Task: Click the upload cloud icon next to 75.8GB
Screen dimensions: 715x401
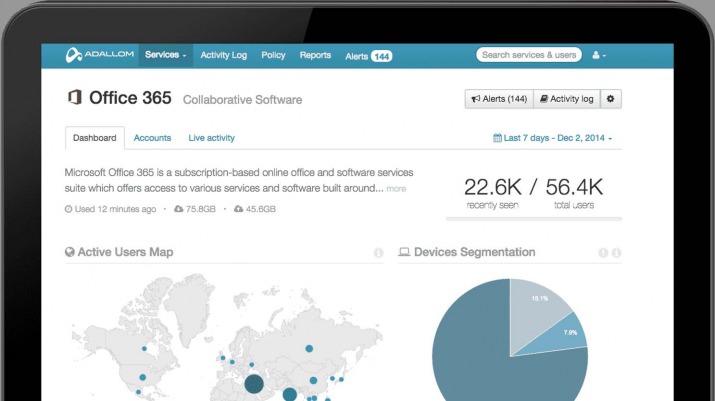Action: click(178, 209)
